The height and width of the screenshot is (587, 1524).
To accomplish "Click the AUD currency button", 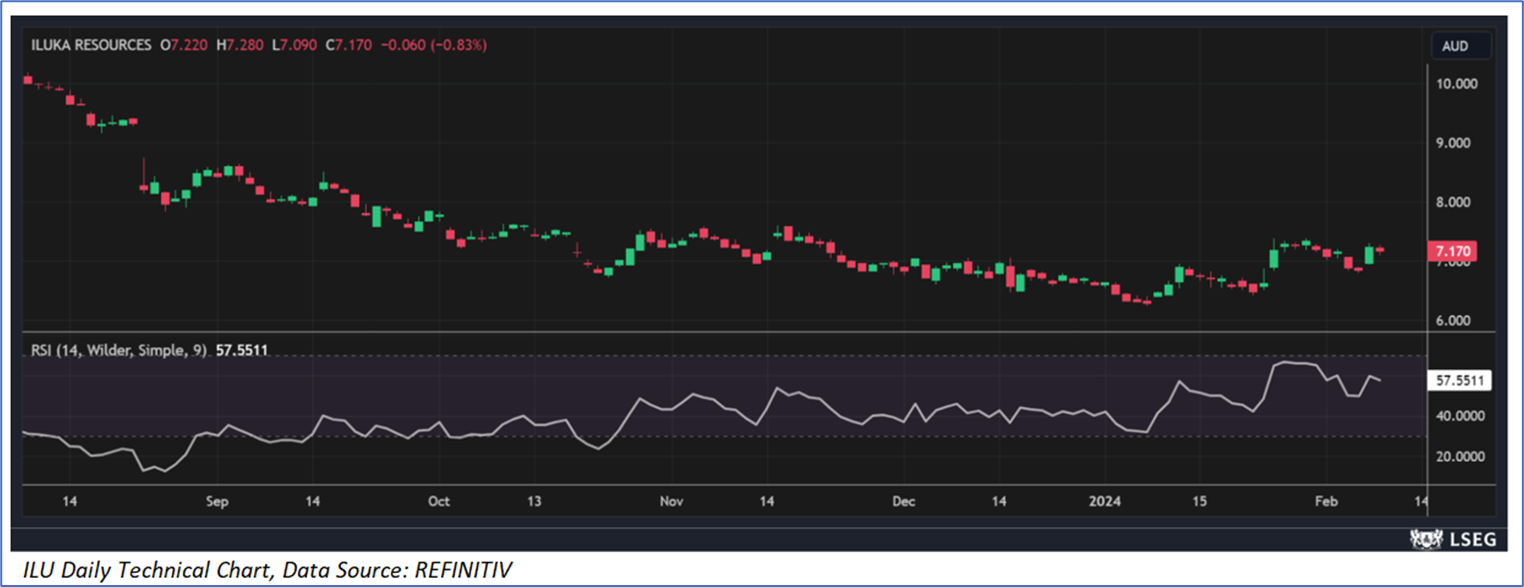I will point(1461,46).
